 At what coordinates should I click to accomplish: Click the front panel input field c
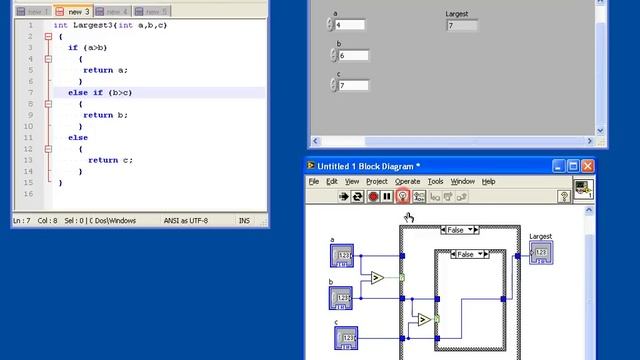pos(353,85)
